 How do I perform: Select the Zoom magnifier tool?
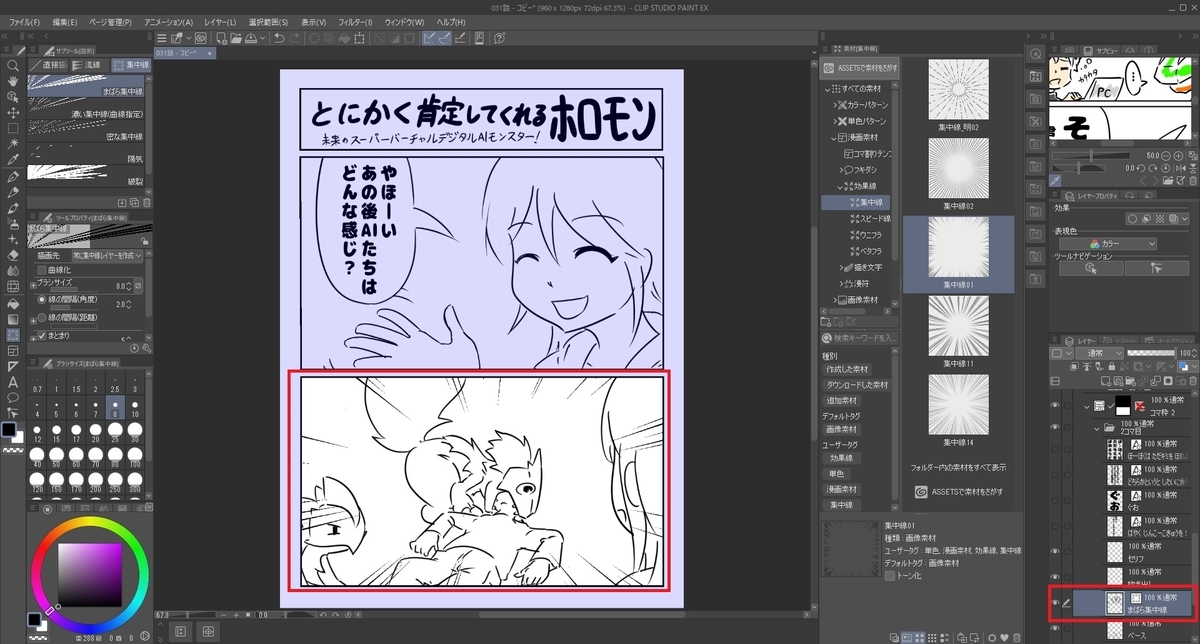click(x=13, y=65)
